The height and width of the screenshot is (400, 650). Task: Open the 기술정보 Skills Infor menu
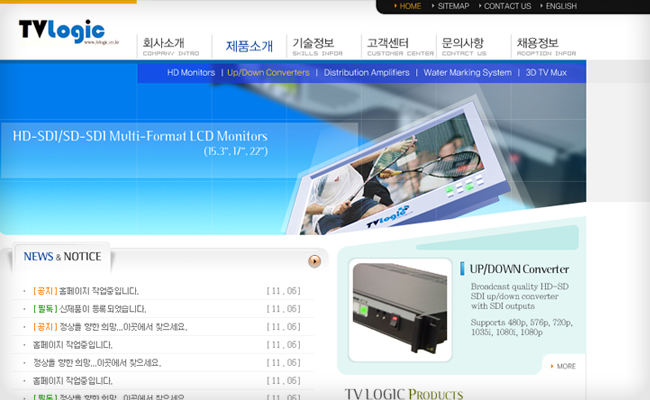click(318, 46)
